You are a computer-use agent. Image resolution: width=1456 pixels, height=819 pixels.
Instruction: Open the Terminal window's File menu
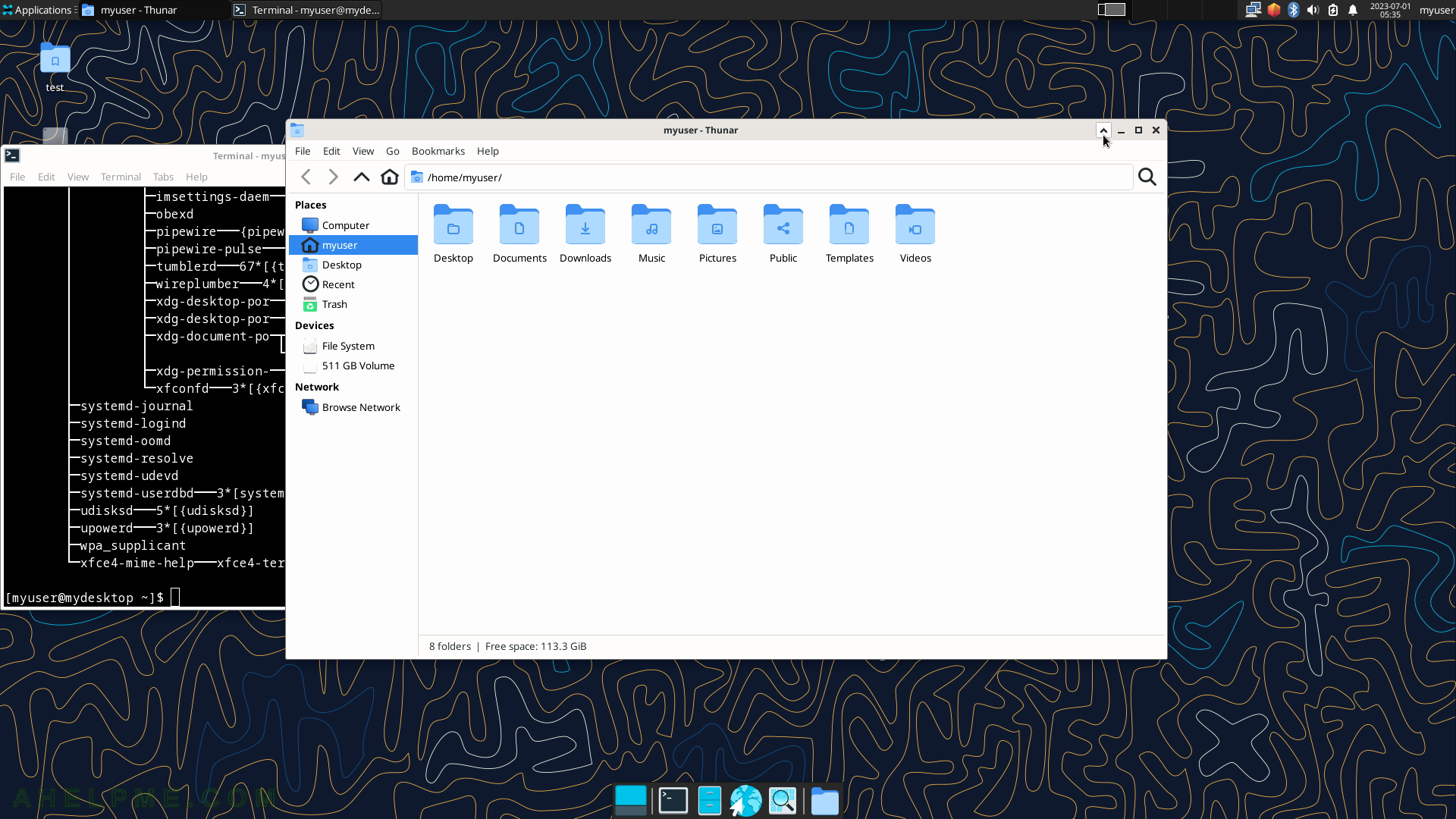pyautogui.click(x=17, y=177)
